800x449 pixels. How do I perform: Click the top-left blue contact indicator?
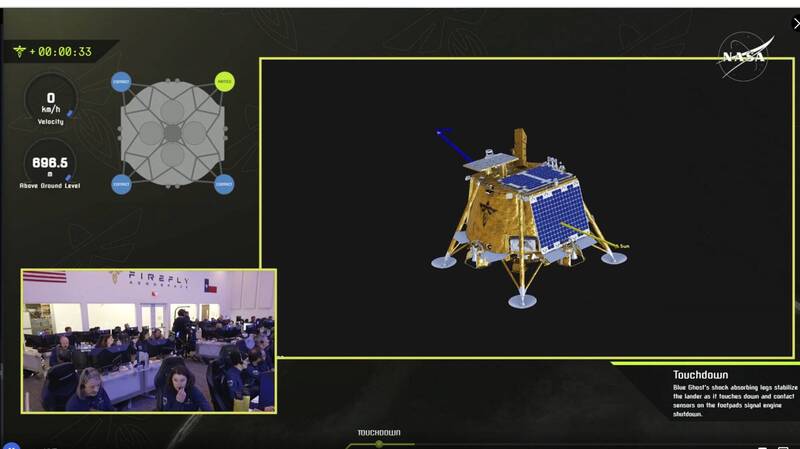121,82
